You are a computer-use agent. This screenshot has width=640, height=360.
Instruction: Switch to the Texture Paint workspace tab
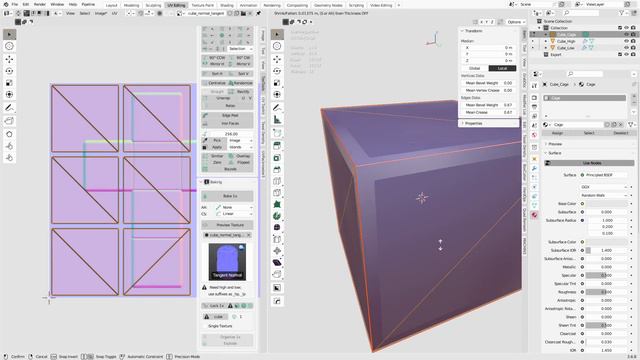pyautogui.click(x=203, y=5)
